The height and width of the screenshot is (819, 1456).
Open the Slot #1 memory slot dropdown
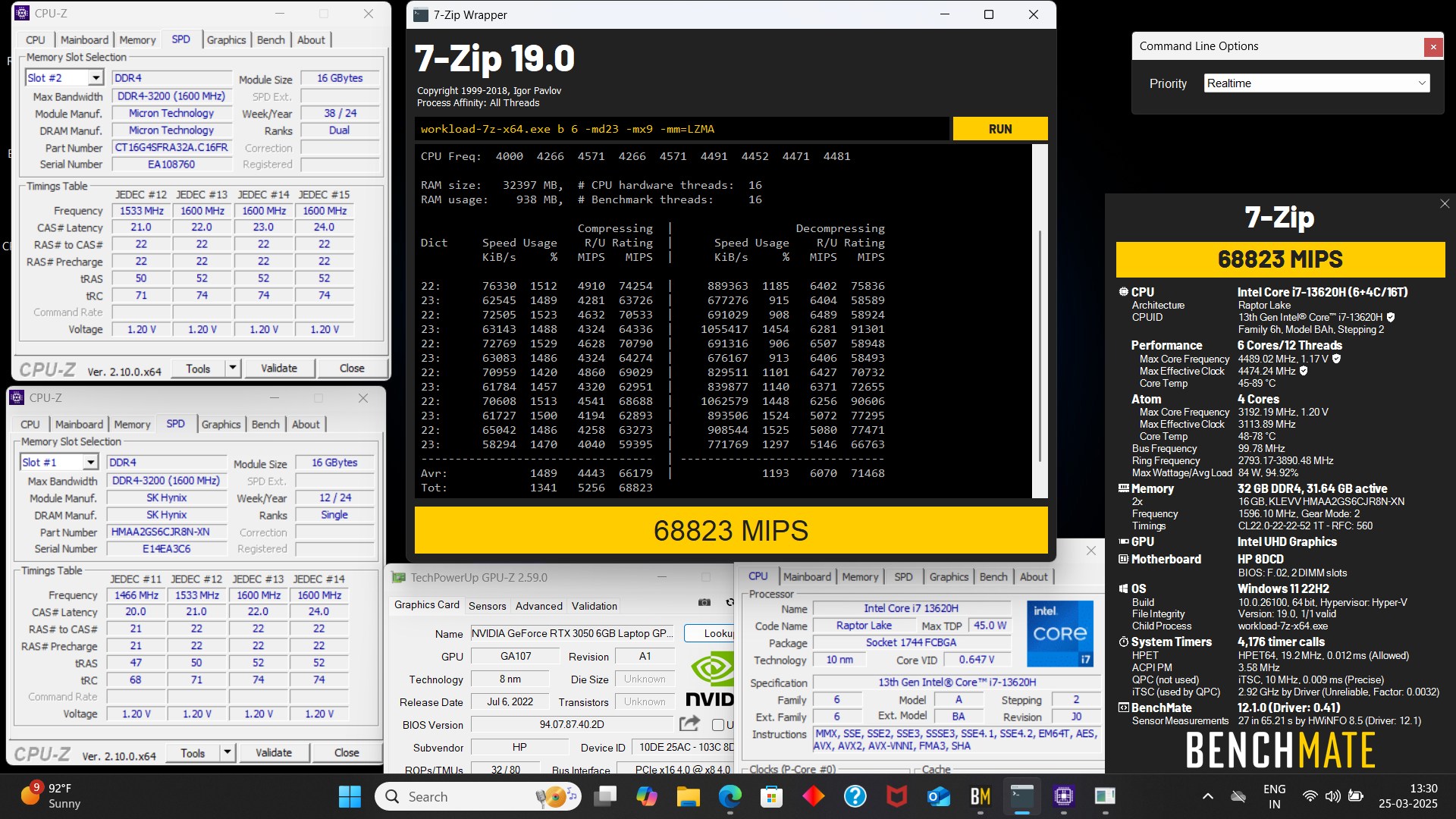coord(89,462)
